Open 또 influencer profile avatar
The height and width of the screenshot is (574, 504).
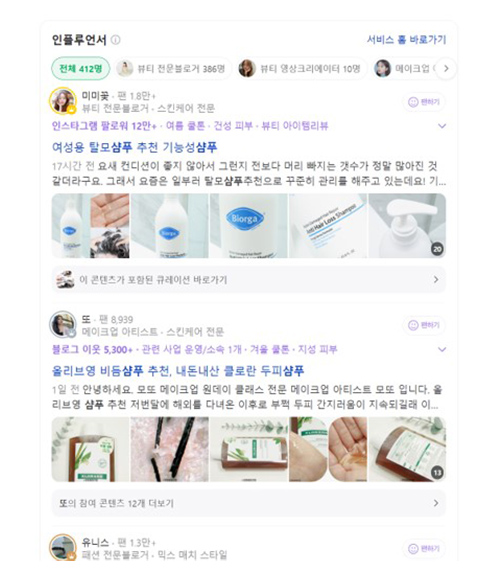[63, 324]
